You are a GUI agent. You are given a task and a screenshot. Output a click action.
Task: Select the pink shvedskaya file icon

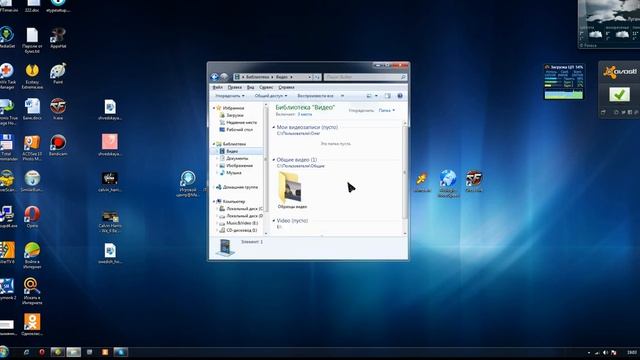(x=110, y=145)
